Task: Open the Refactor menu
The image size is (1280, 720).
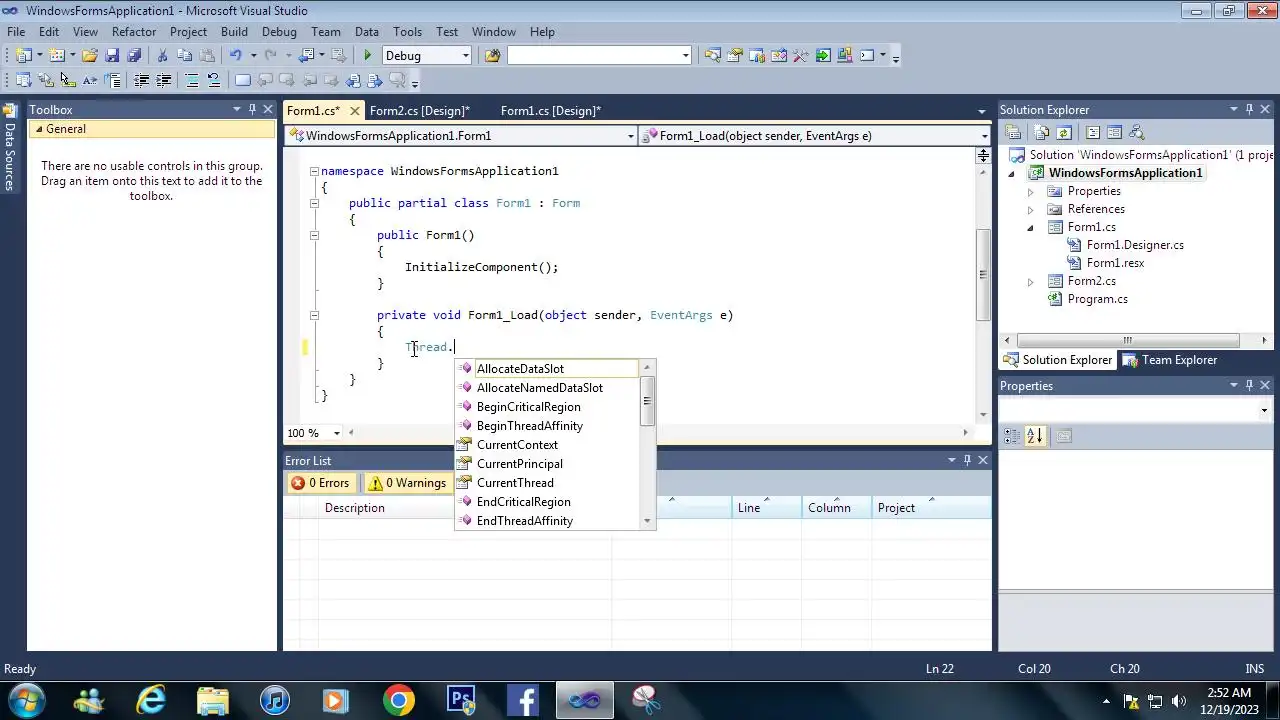Action: point(134,32)
